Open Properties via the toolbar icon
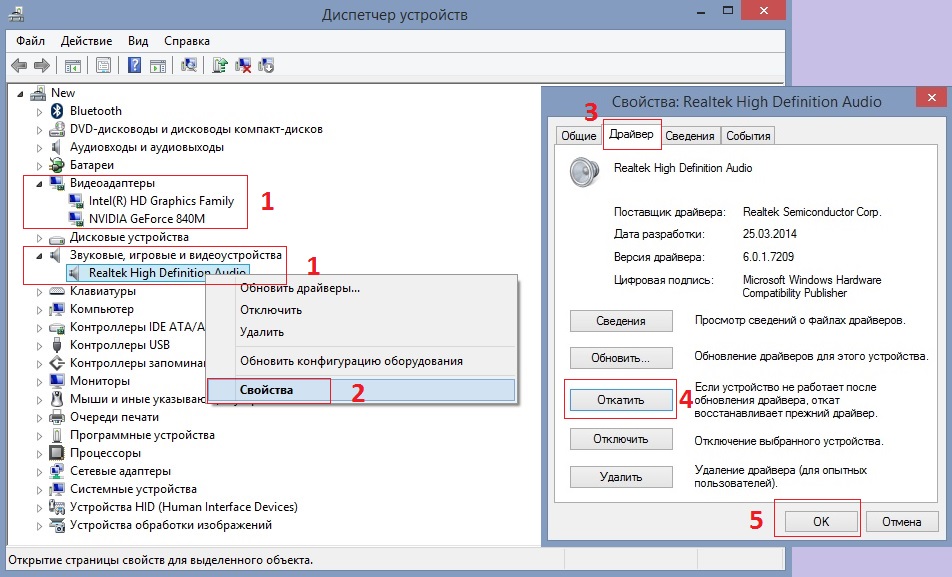 103,65
